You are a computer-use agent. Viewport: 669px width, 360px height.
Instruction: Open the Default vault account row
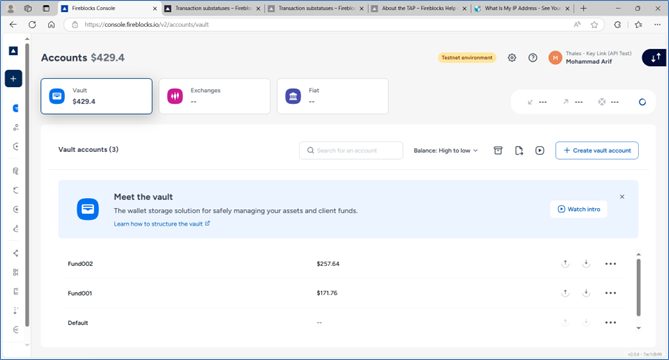344,322
